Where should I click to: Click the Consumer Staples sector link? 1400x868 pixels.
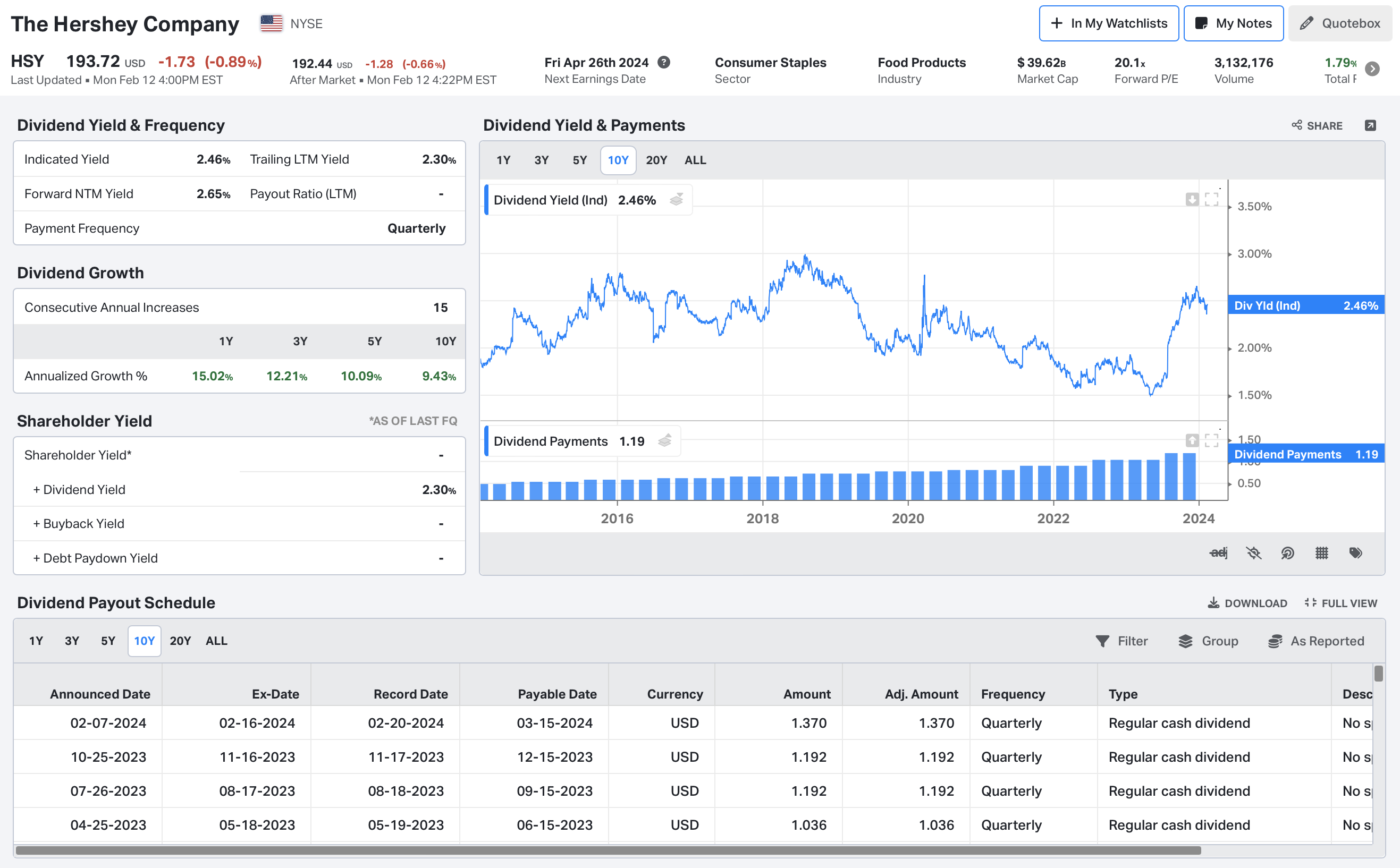point(770,62)
